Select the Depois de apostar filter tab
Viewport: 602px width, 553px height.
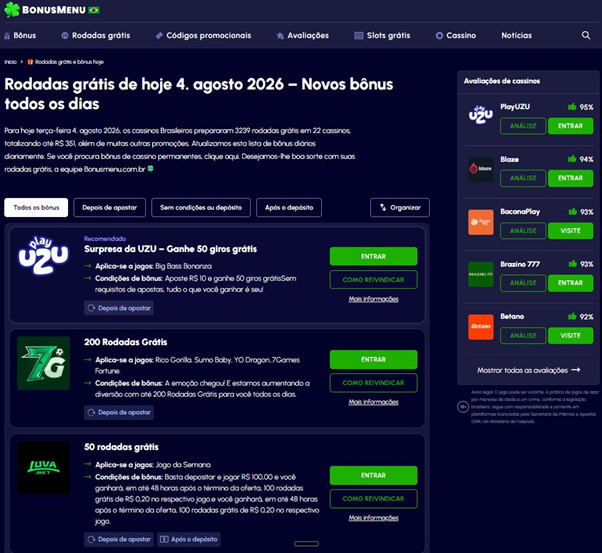coord(109,207)
